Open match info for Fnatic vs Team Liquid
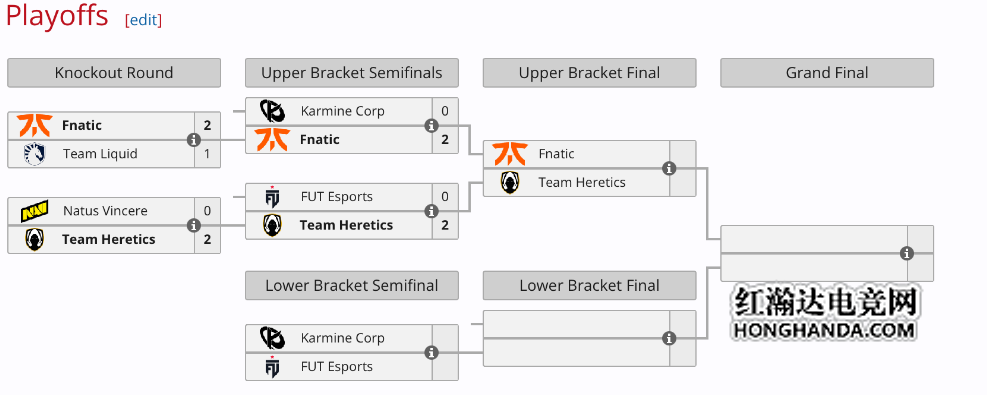This screenshot has height=395, width=987. tap(194, 140)
